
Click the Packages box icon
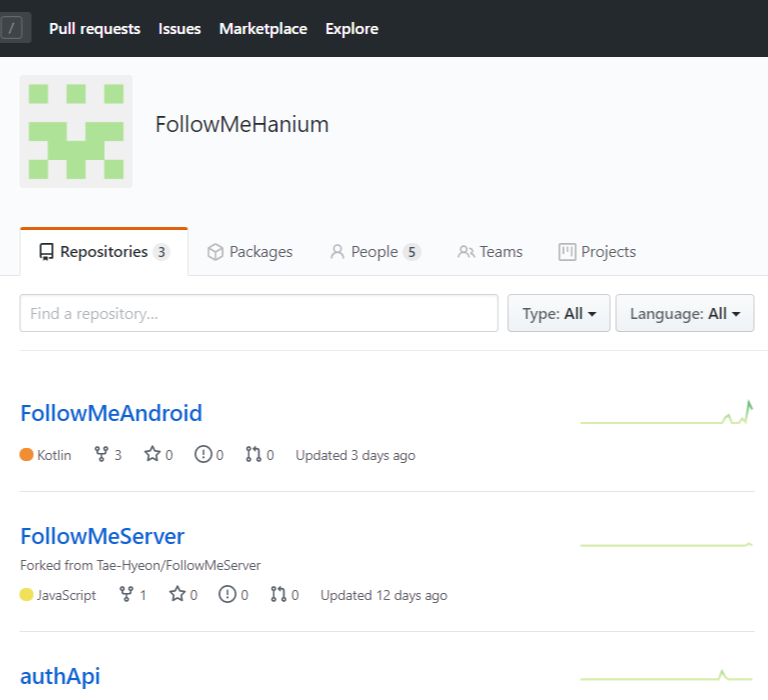[215, 252]
